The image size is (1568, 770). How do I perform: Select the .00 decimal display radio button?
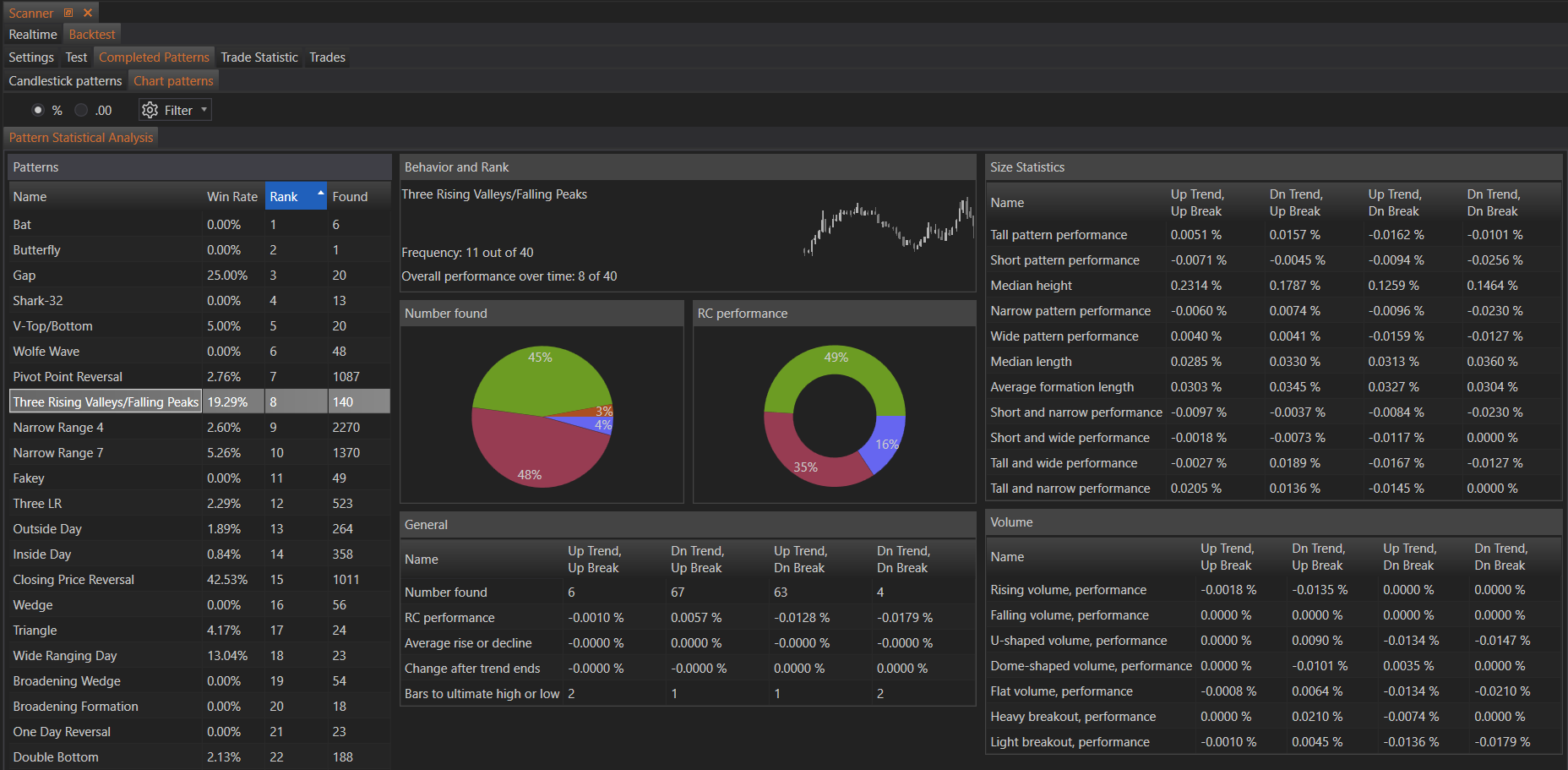point(81,110)
